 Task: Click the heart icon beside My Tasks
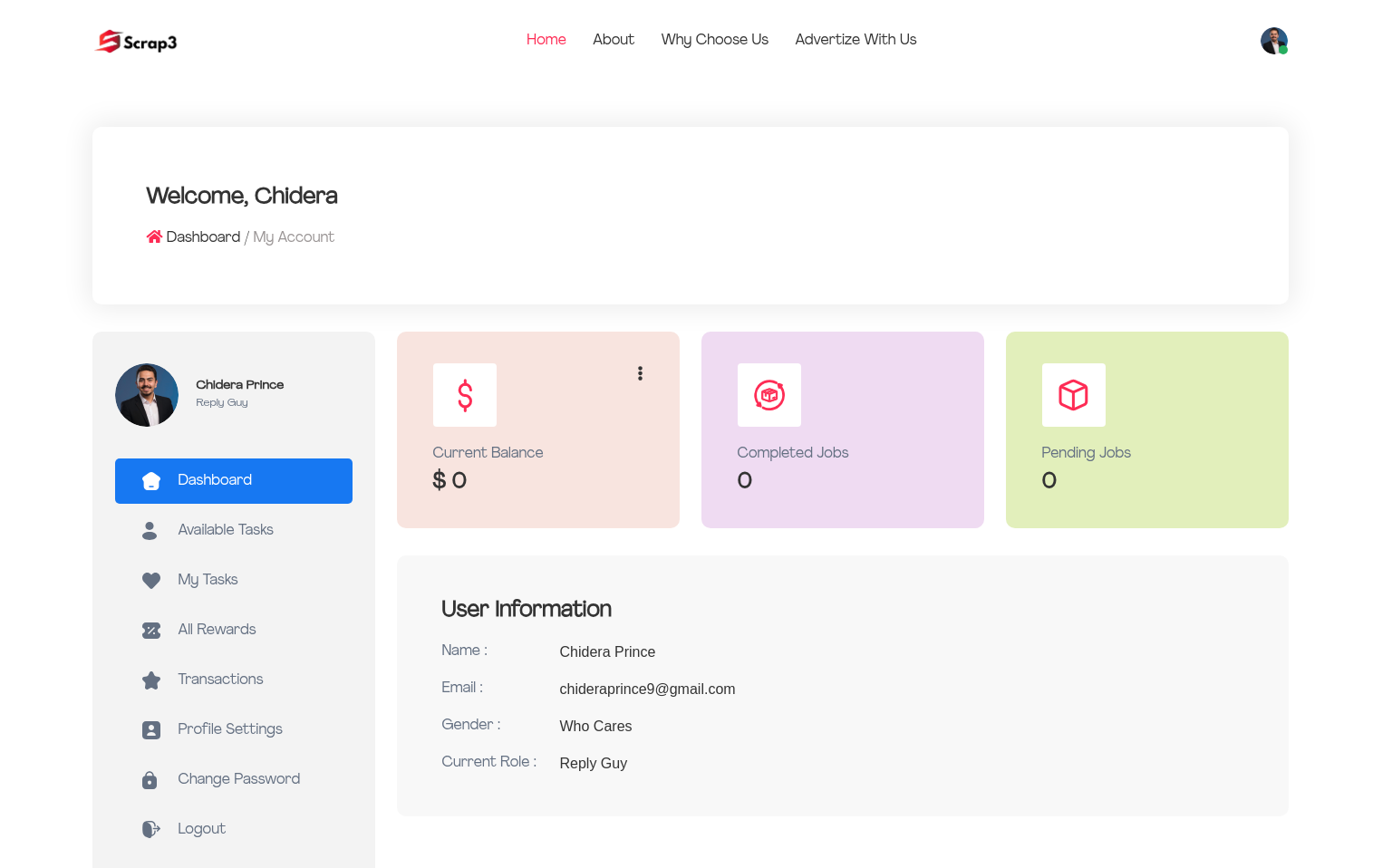(x=151, y=580)
